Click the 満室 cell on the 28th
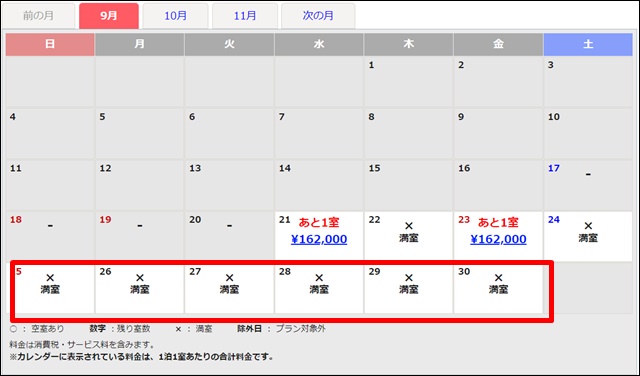The height and width of the screenshot is (376, 640). click(319, 288)
